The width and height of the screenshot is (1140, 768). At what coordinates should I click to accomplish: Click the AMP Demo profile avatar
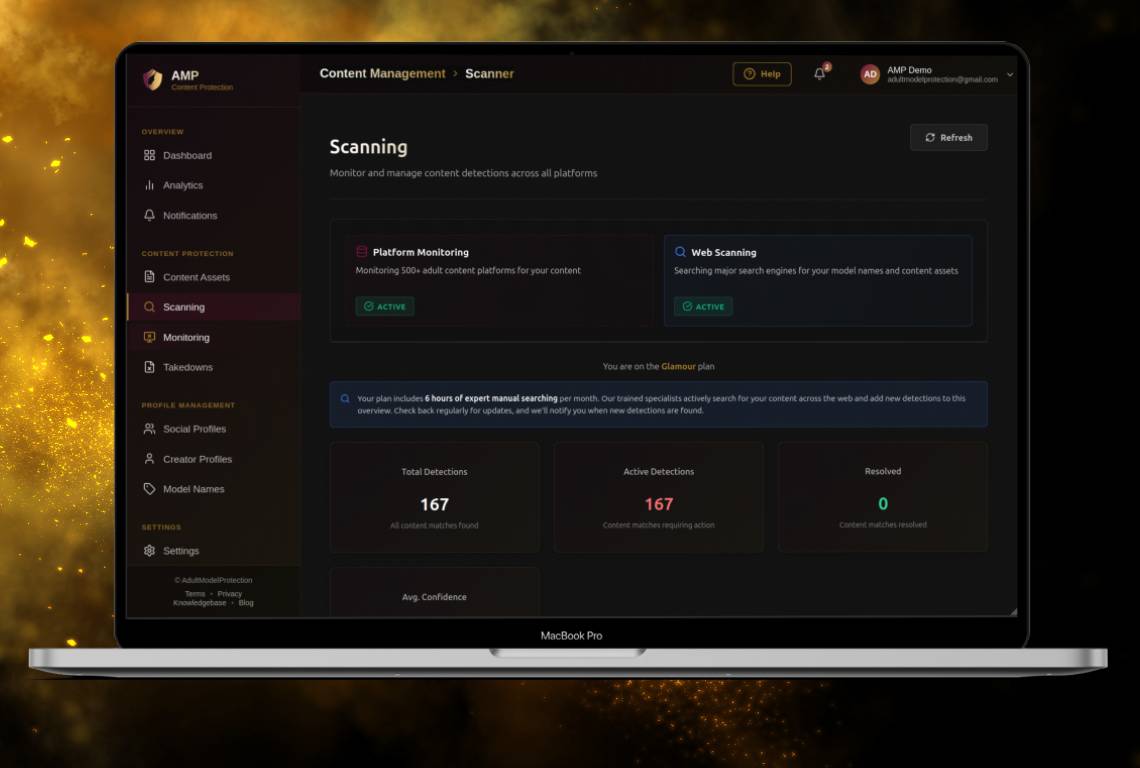pyautogui.click(x=867, y=74)
